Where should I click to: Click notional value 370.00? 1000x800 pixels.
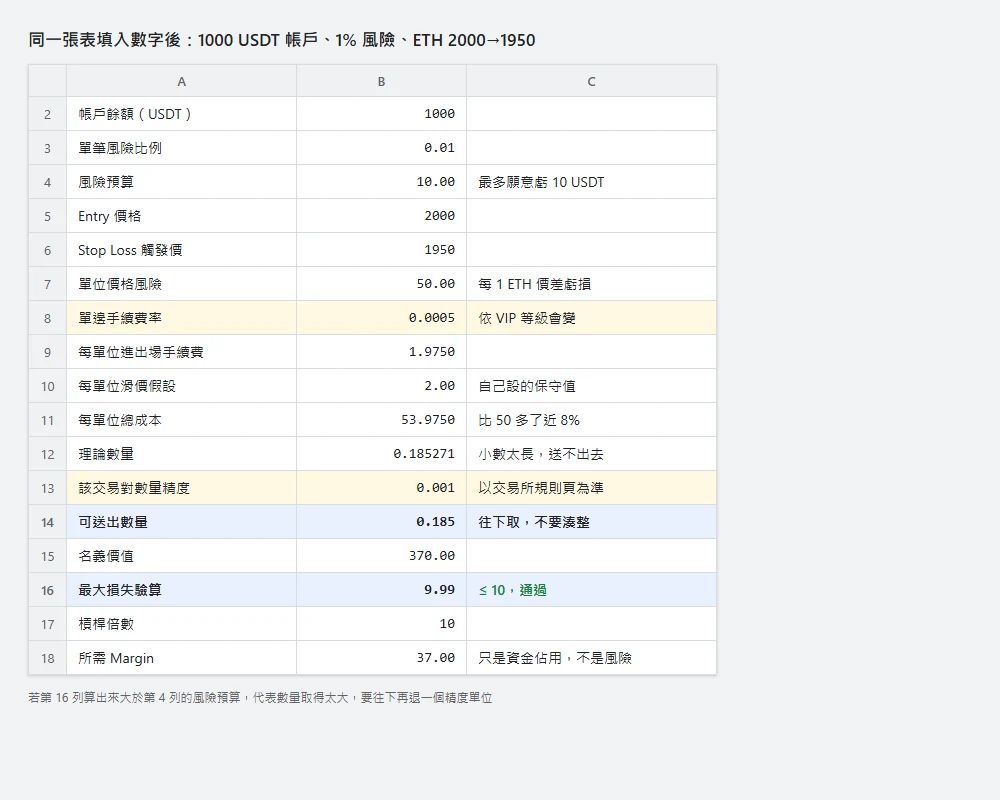(381, 556)
